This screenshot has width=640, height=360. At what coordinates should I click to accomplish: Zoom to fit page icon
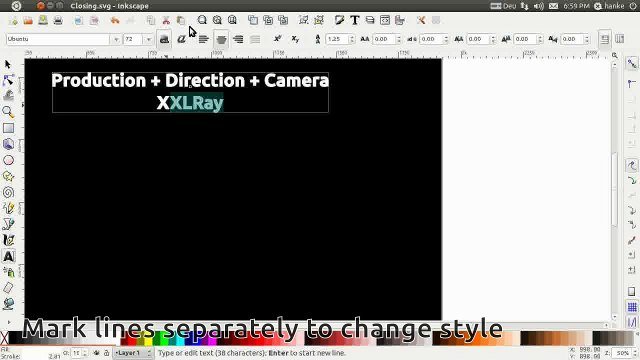click(x=232, y=20)
